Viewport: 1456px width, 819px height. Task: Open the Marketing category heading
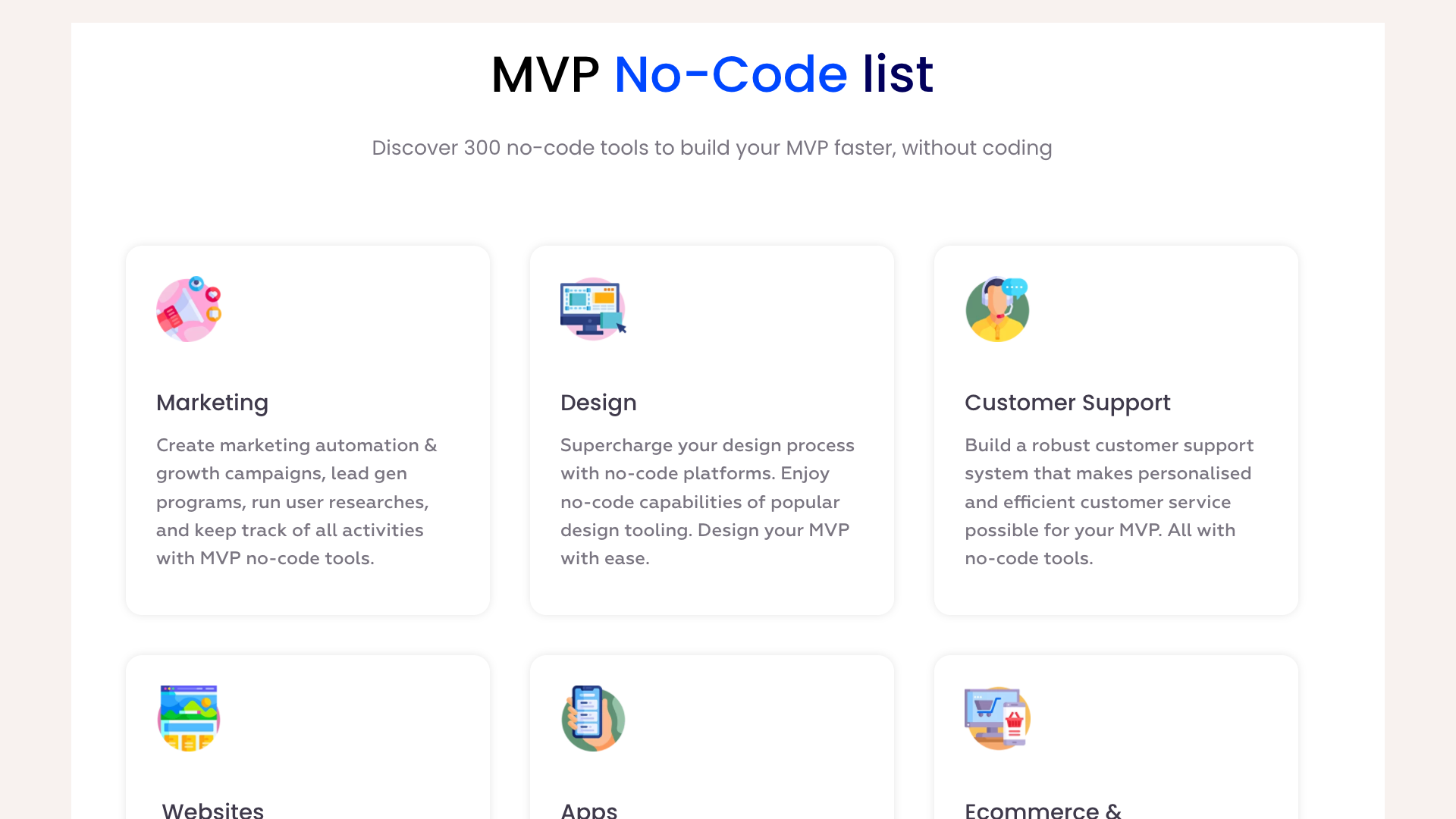pyautogui.click(x=212, y=403)
